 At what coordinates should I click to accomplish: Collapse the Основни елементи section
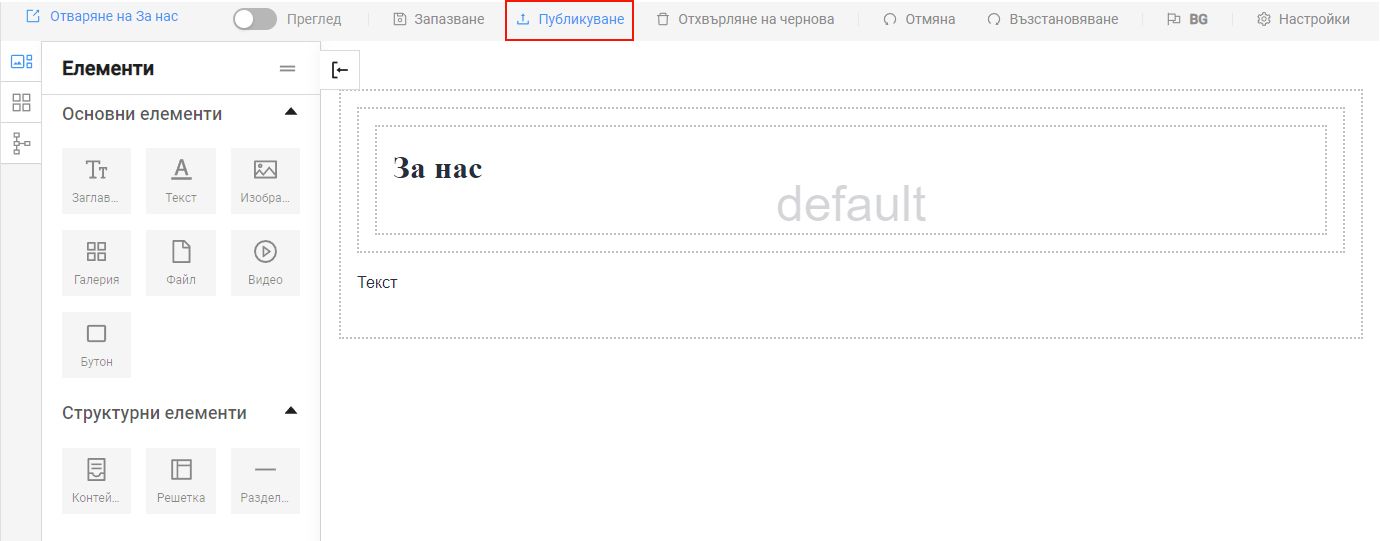click(x=291, y=112)
